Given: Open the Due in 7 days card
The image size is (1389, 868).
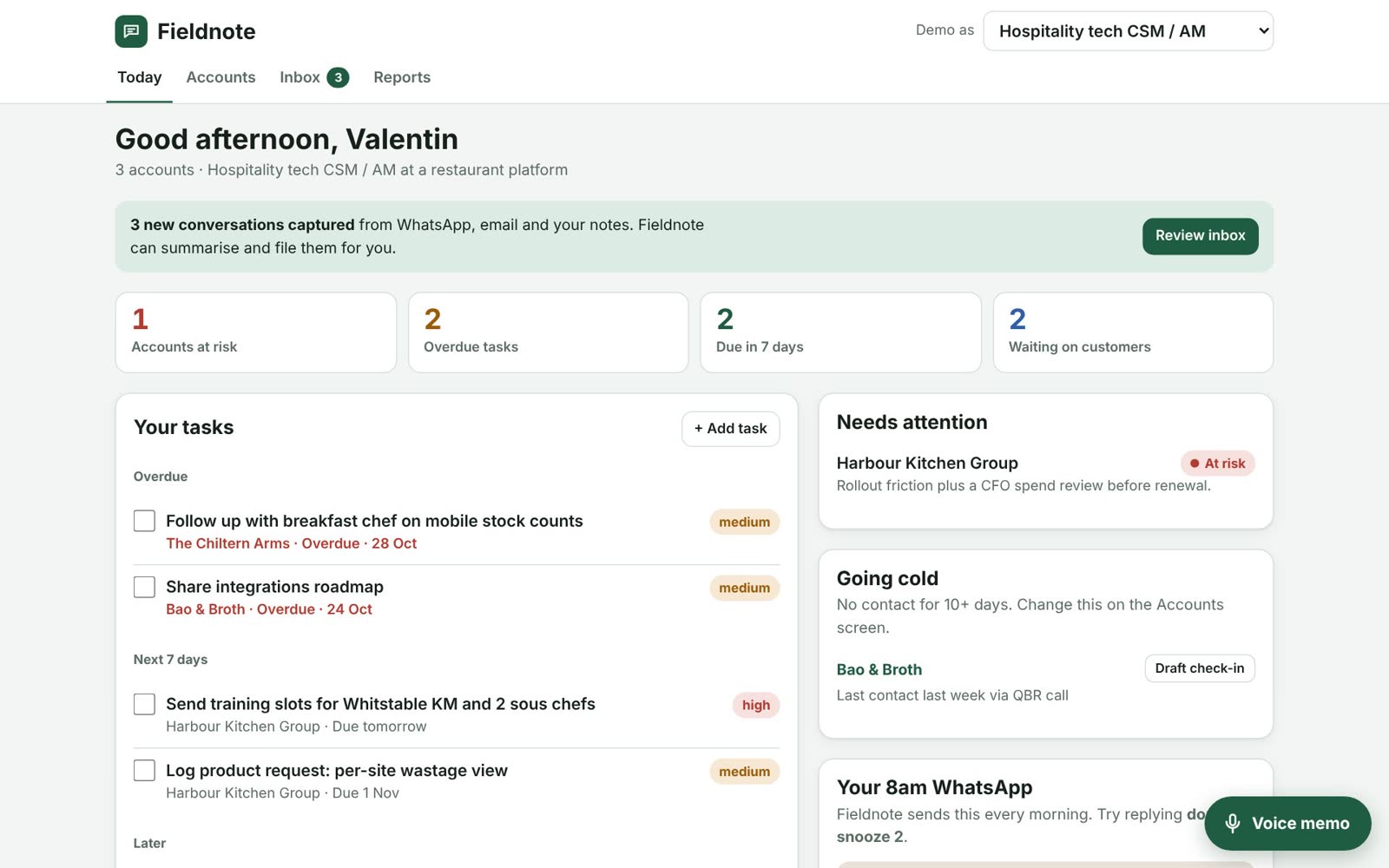Looking at the screenshot, I should (x=840, y=332).
